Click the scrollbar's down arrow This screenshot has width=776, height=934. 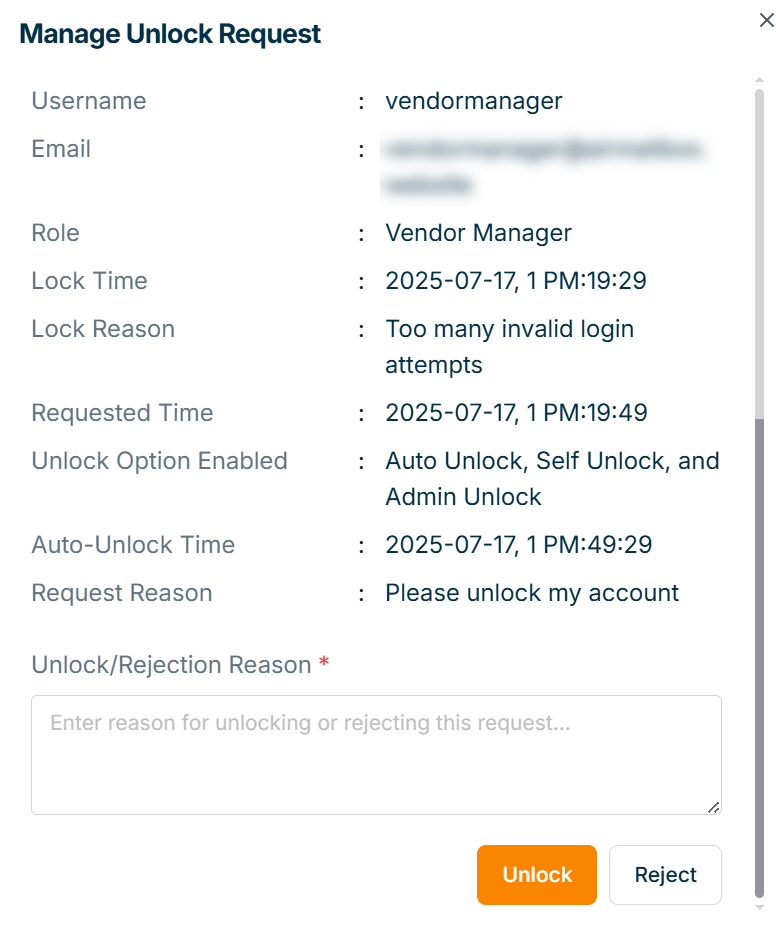pyautogui.click(x=760, y=907)
